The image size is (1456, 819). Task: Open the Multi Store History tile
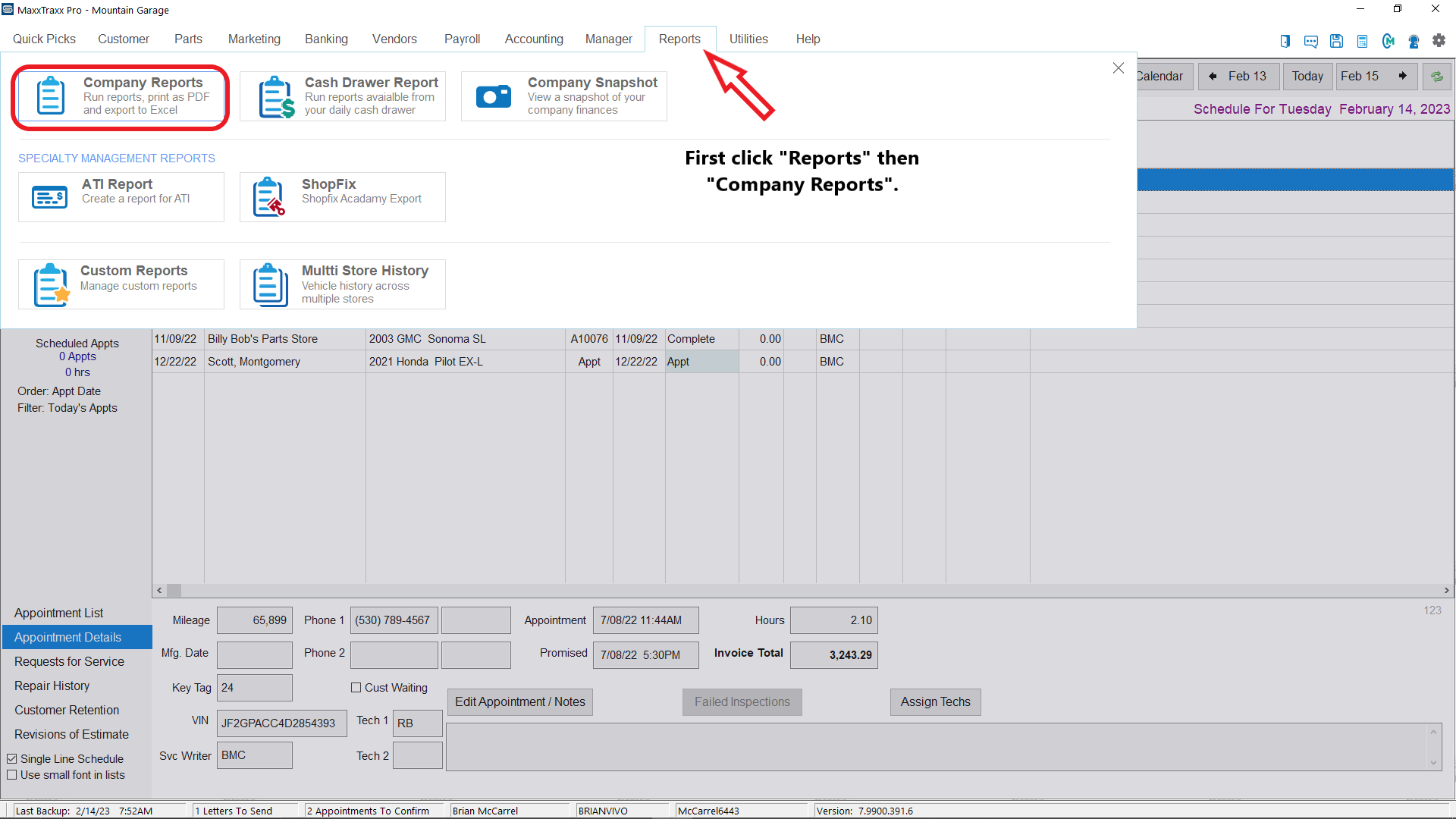(343, 284)
